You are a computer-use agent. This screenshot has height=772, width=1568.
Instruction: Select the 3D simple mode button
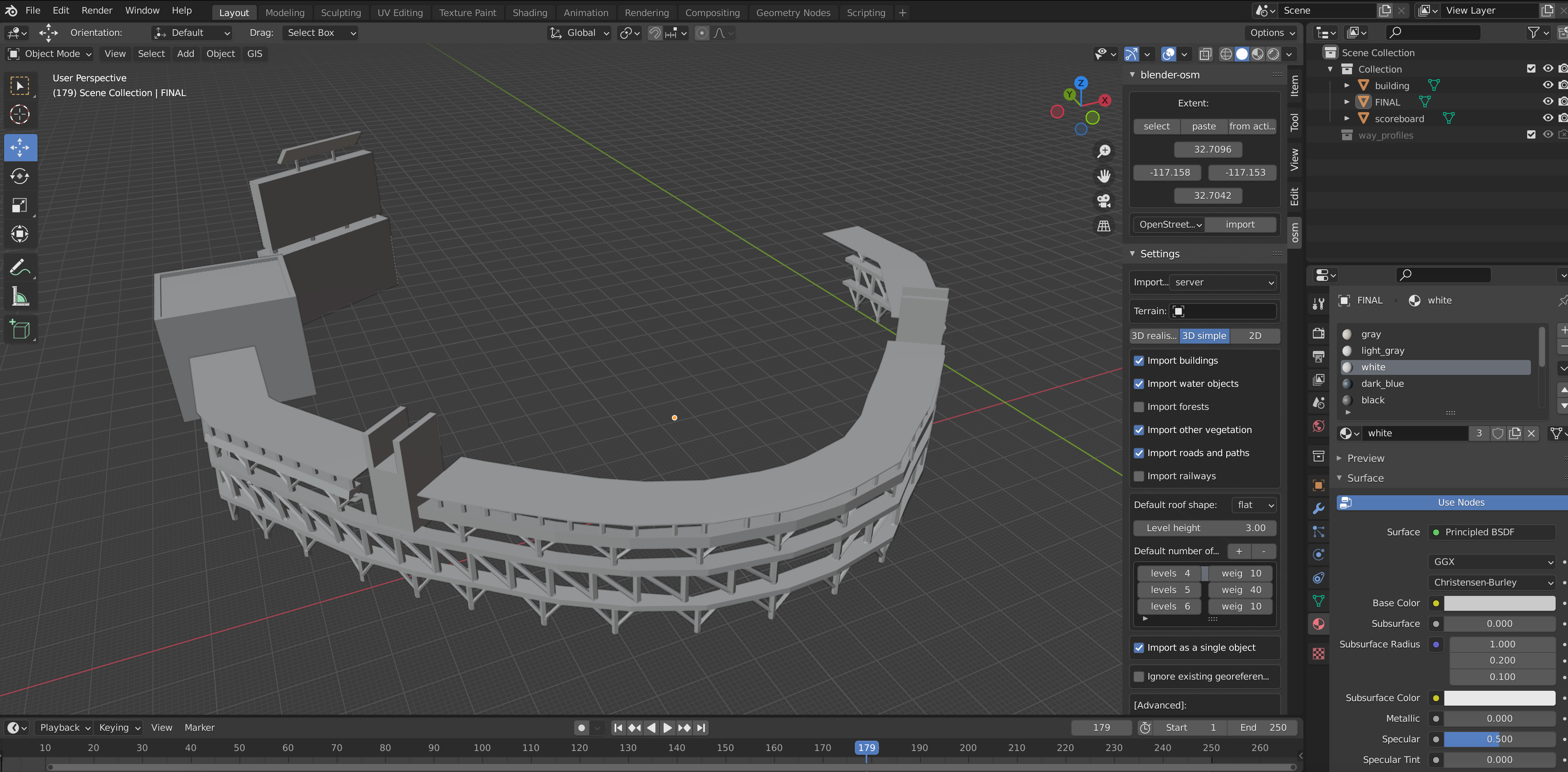[x=1203, y=335]
